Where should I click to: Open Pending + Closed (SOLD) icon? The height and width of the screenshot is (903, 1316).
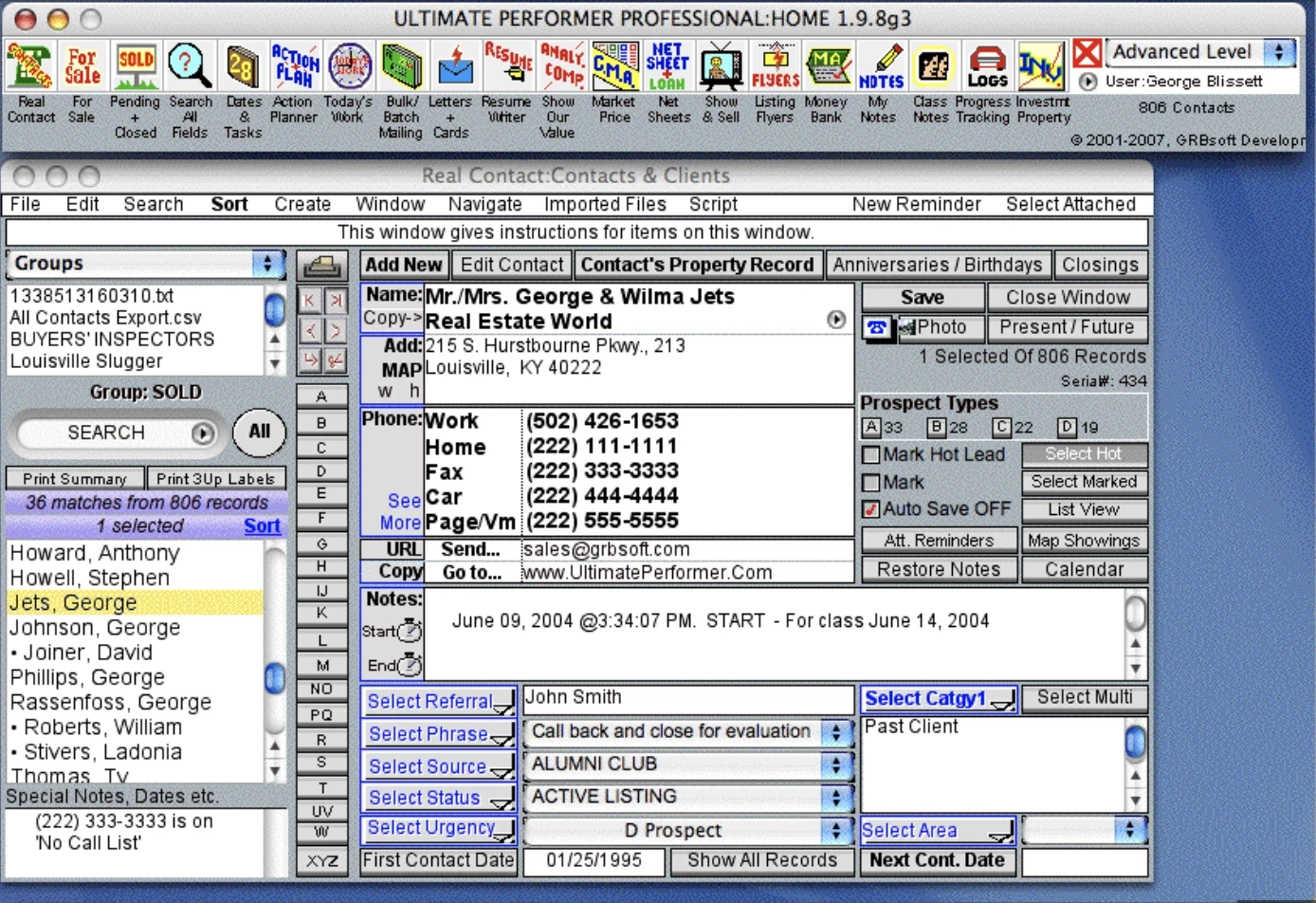(x=136, y=66)
